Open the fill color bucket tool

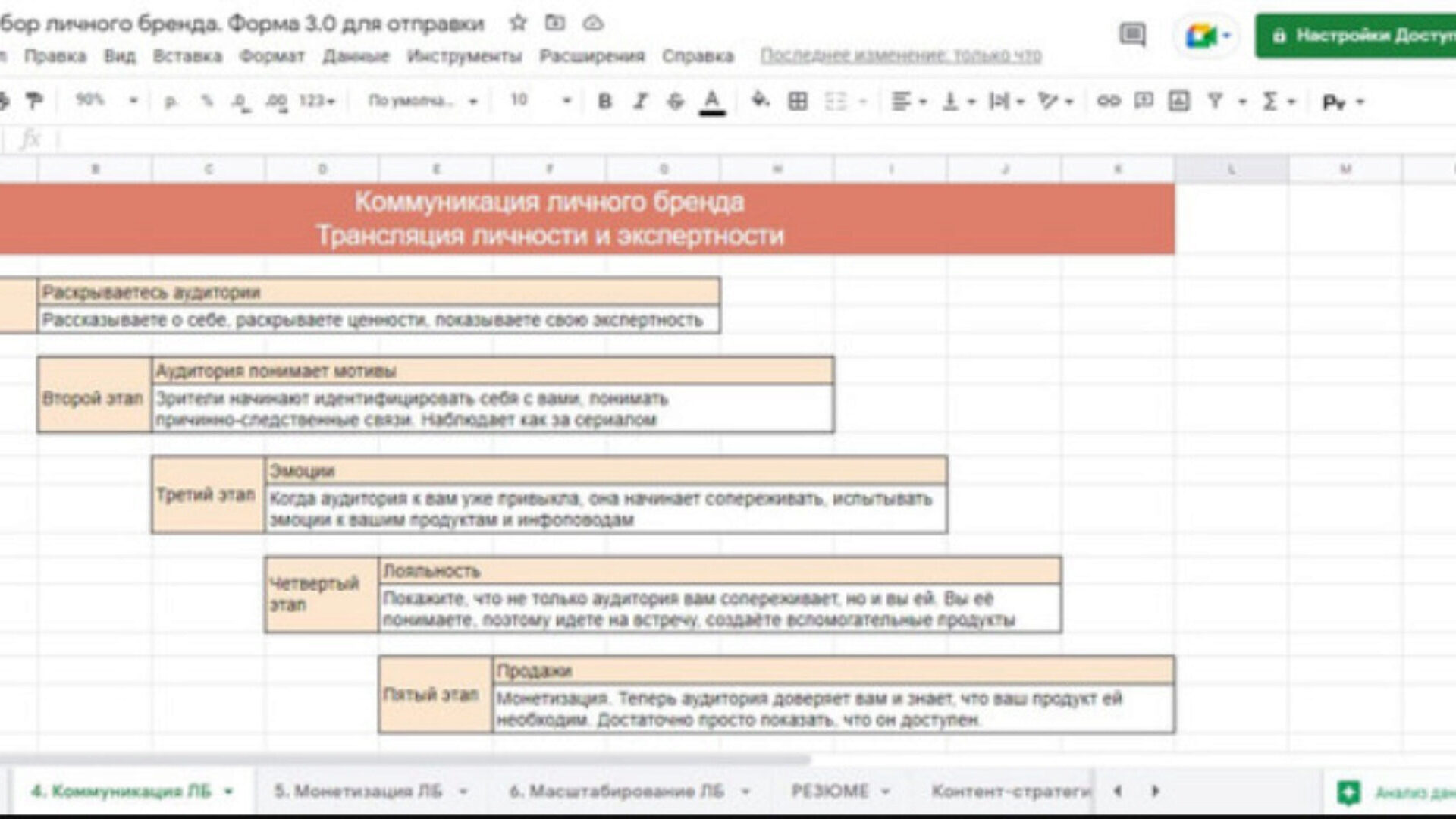pos(760,100)
